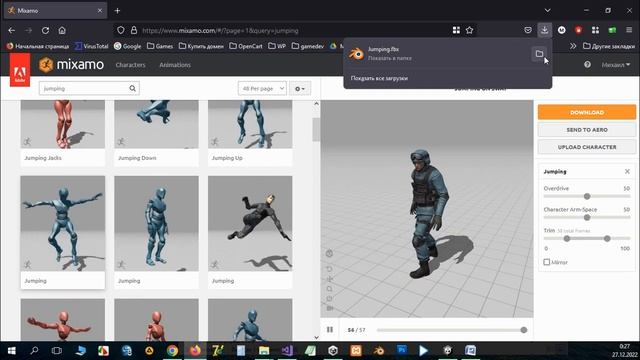Click the Pocket save icon in toolbar

(x=528, y=30)
